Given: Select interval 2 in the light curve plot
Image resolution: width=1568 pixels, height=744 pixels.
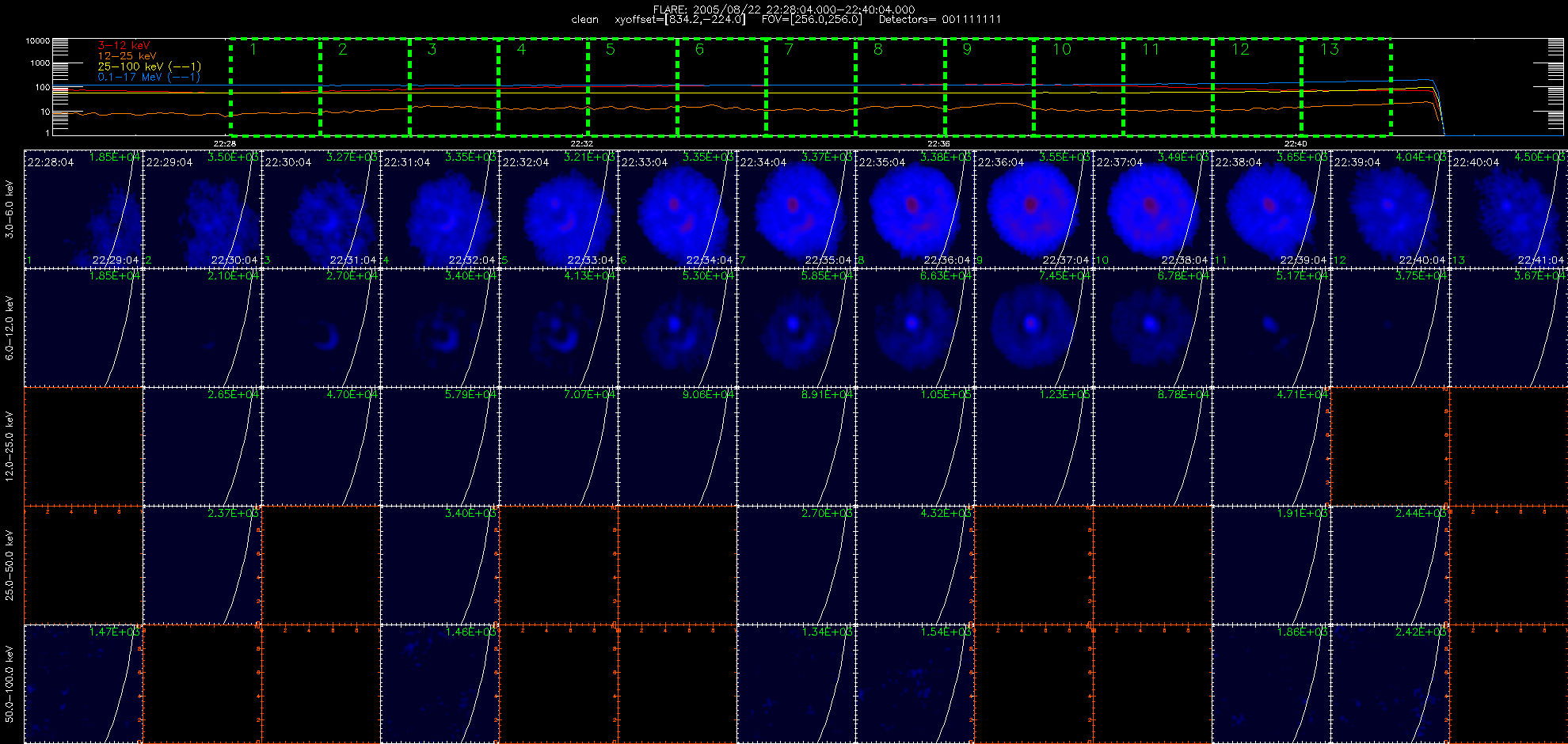Looking at the screenshot, I should 365,87.
